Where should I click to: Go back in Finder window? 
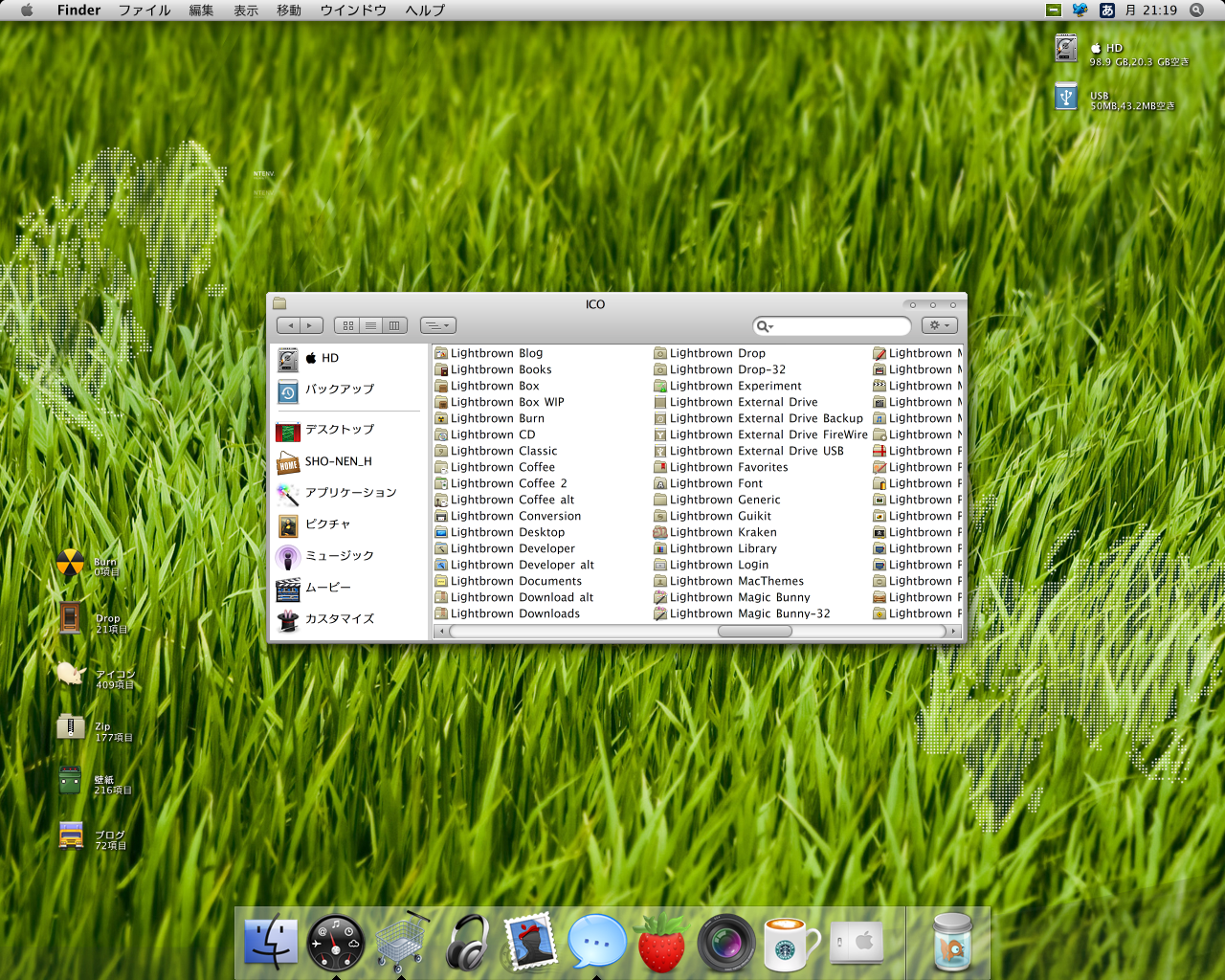[x=289, y=325]
